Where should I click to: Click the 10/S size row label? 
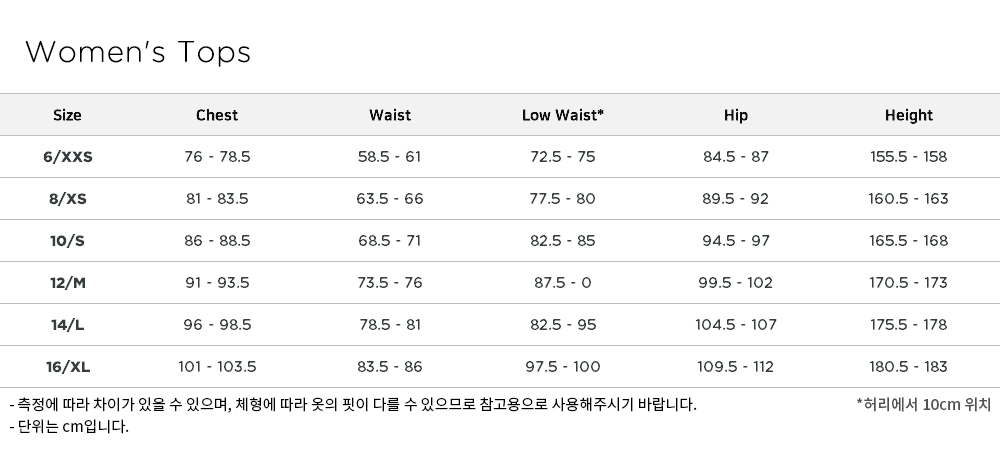click(x=67, y=241)
